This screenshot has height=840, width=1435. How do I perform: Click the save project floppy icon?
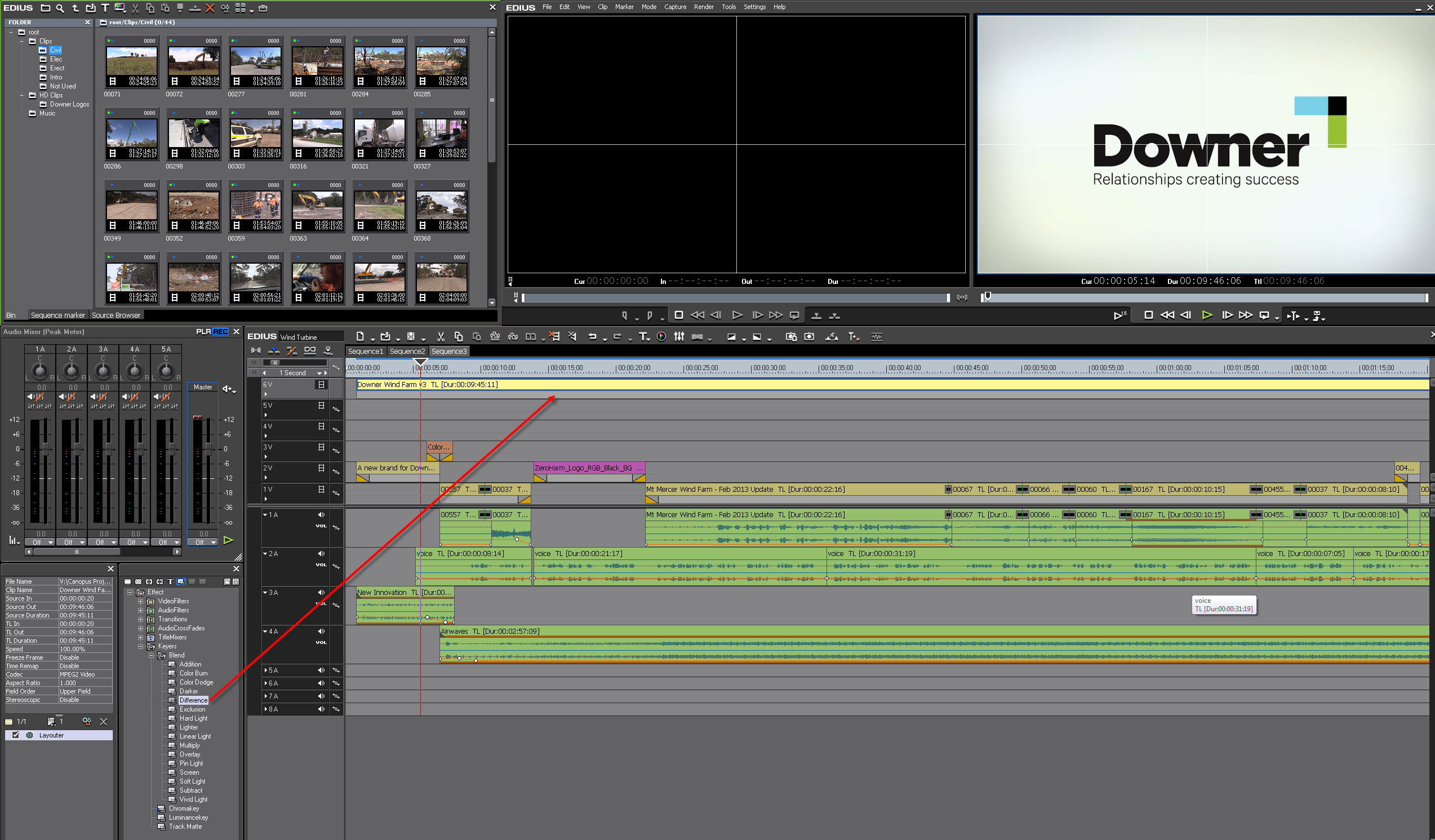[x=411, y=336]
